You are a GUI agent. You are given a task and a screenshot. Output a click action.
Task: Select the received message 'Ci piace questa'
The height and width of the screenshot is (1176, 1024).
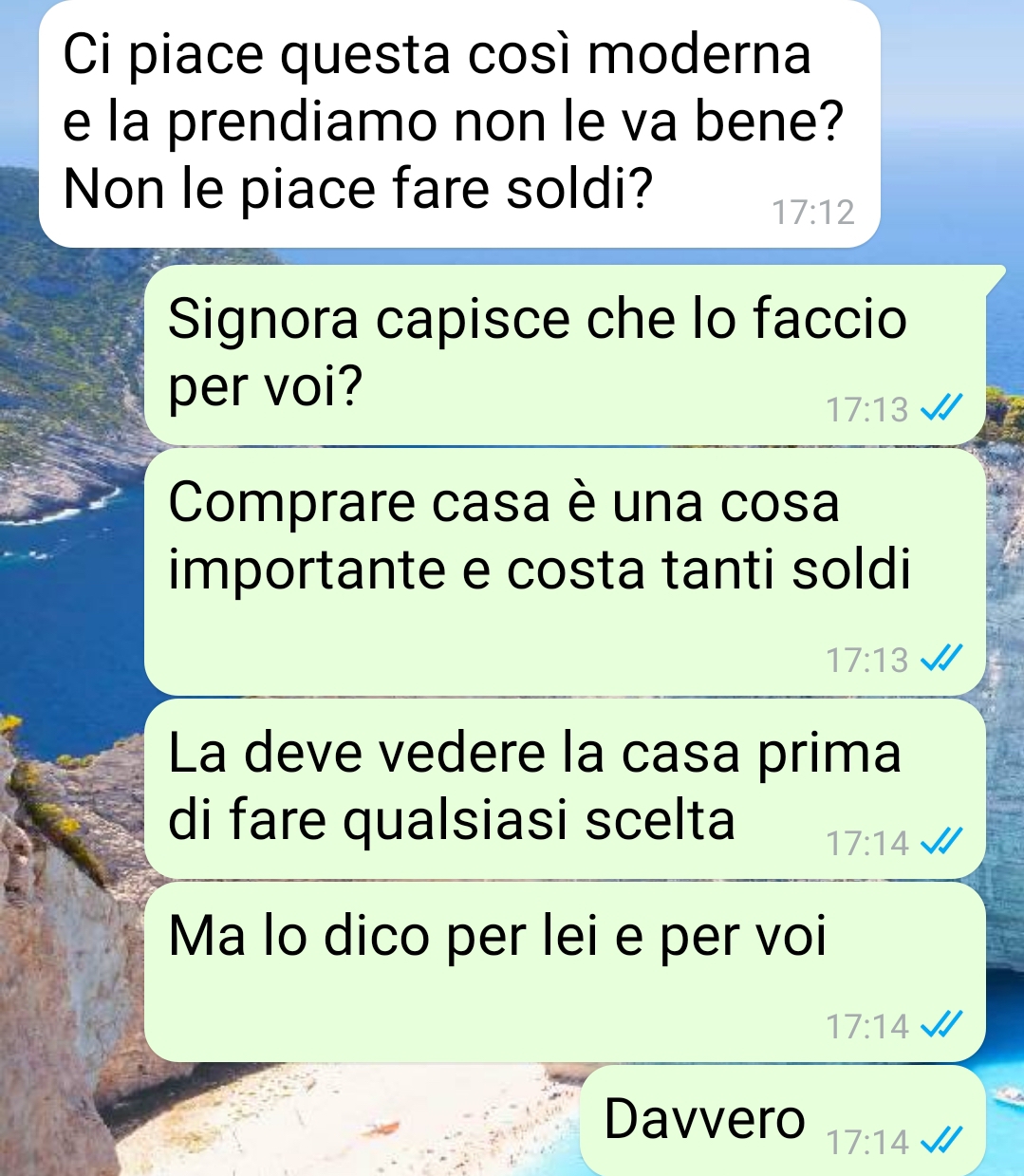point(459,123)
